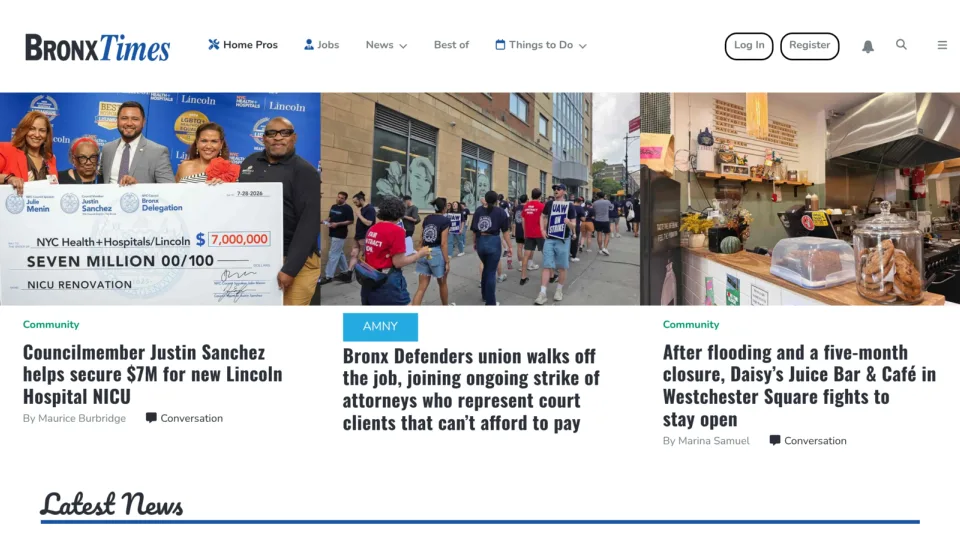This screenshot has width=960, height=540.
Task: Expand the Things to Do chevron
Action: [583, 46]
